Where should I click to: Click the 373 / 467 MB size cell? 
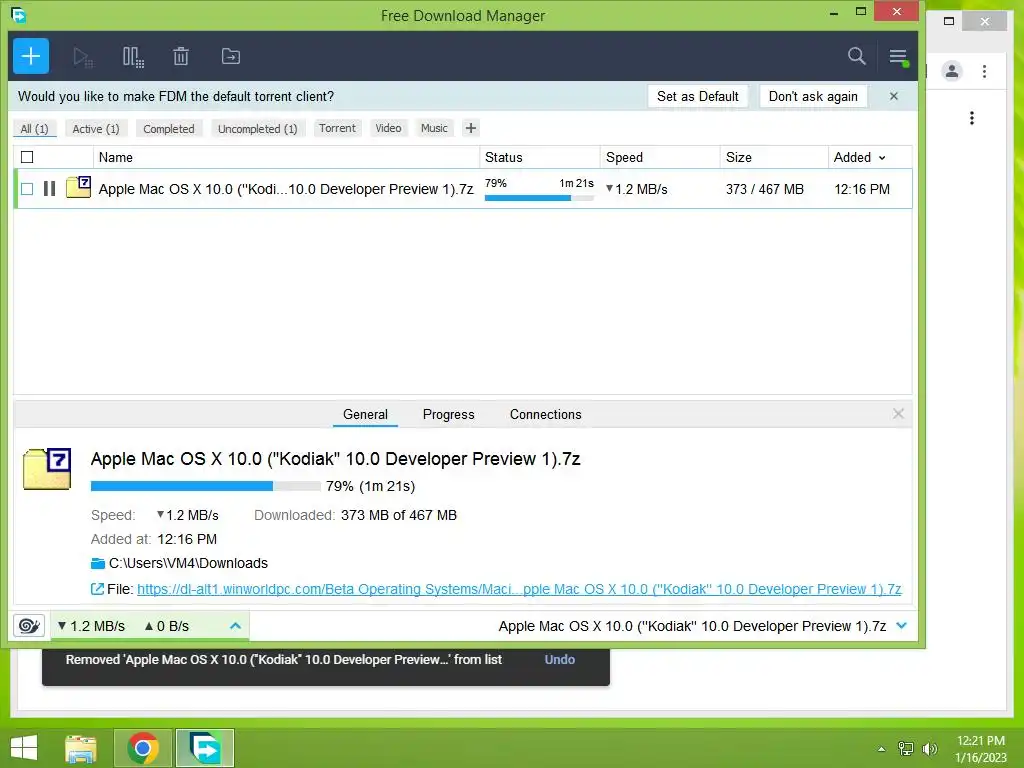(x=765, y=189)
